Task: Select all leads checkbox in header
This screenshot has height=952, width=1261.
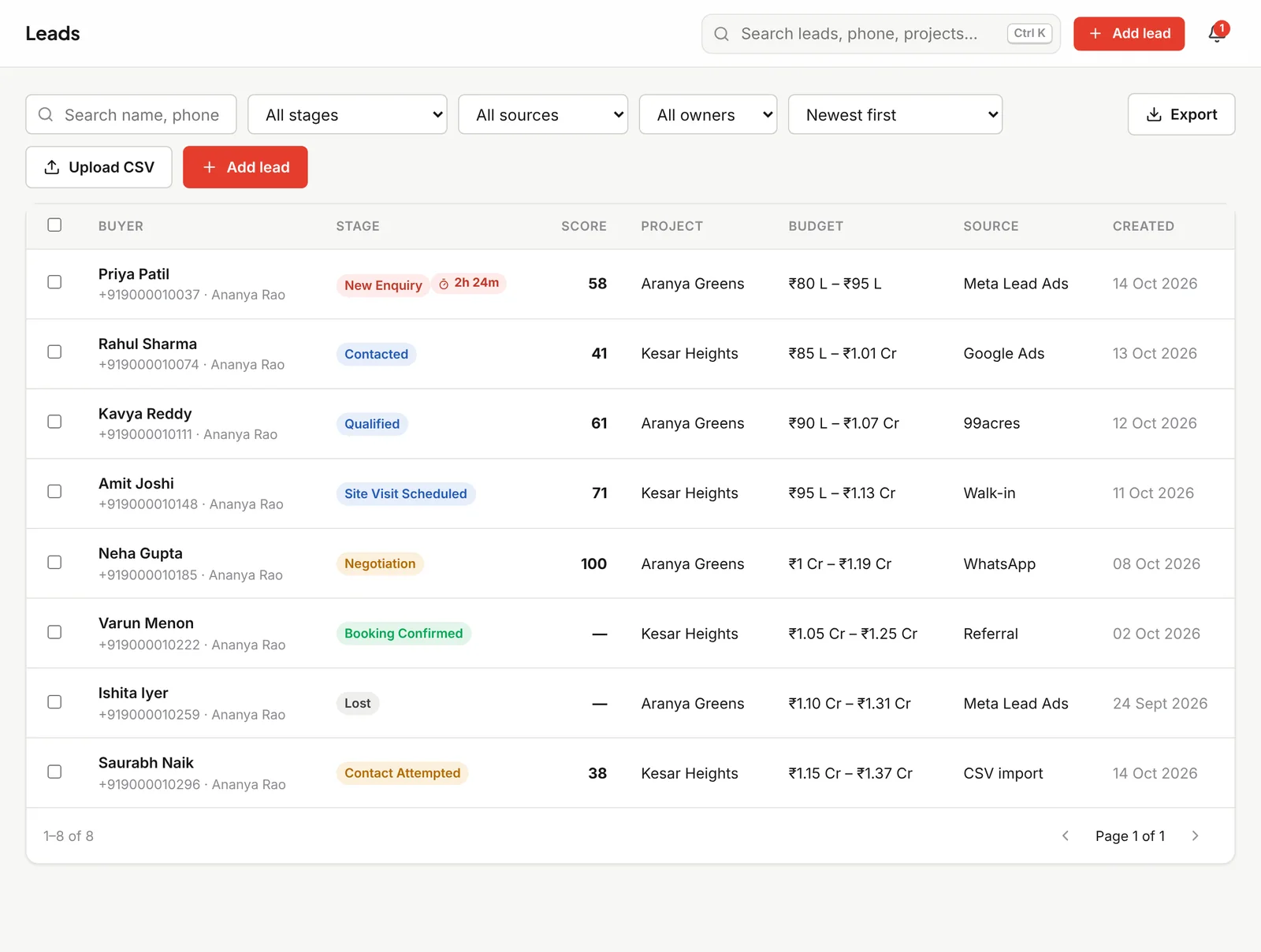Action: pos(54,225)
